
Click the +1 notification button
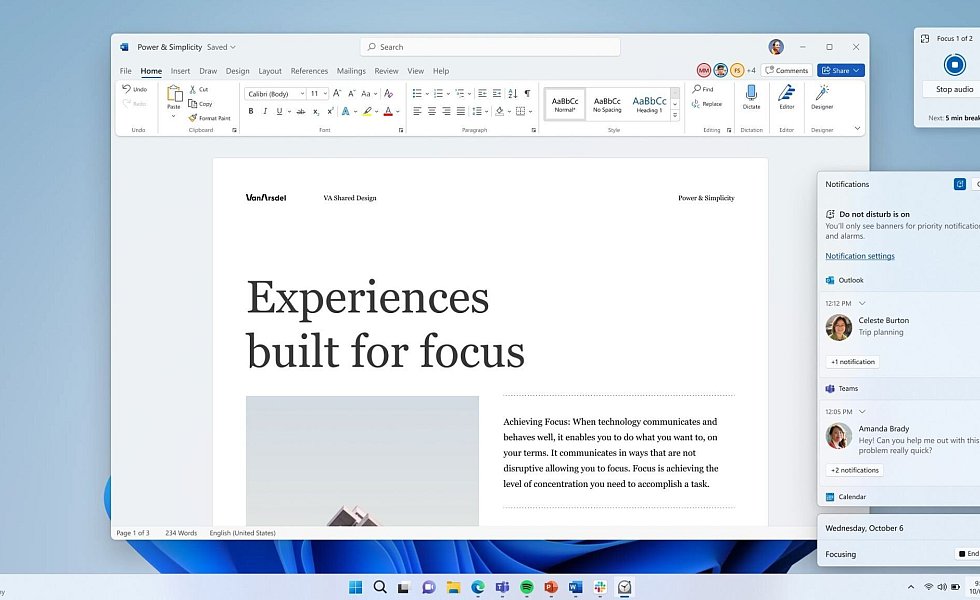pyautogui.click(x=852, y=361)
